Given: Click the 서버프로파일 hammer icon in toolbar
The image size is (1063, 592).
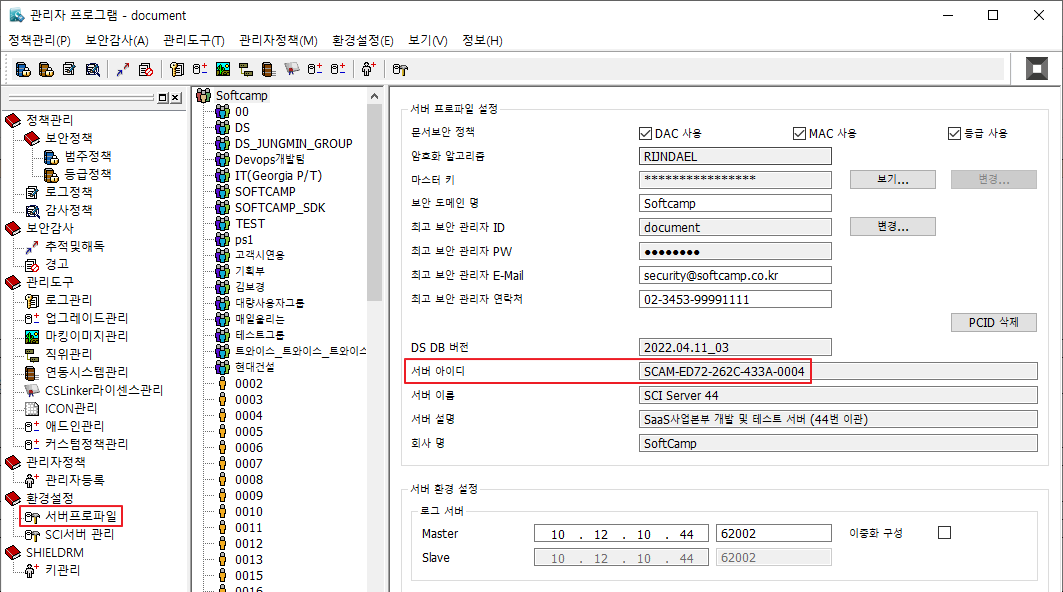Looking at the screenshot, I should (400, 69).
